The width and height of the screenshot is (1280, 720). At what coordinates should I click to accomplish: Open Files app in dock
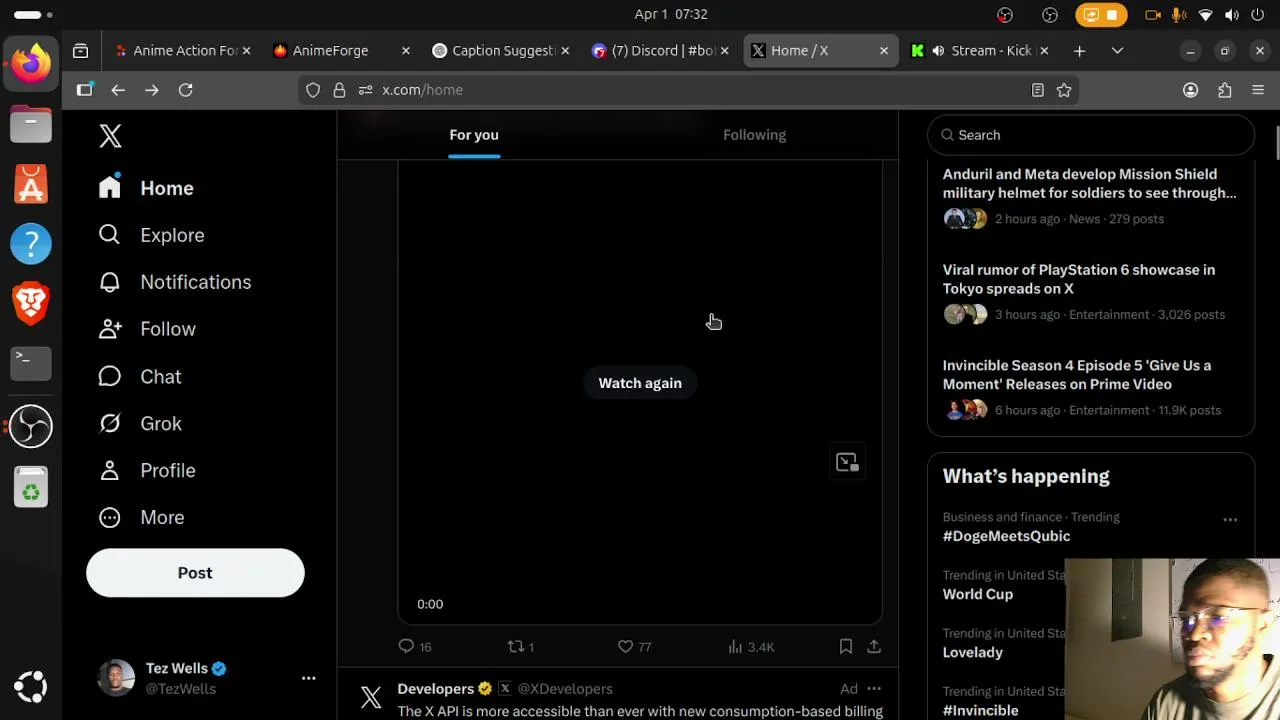pyautogui.click(x=31, y=125)
